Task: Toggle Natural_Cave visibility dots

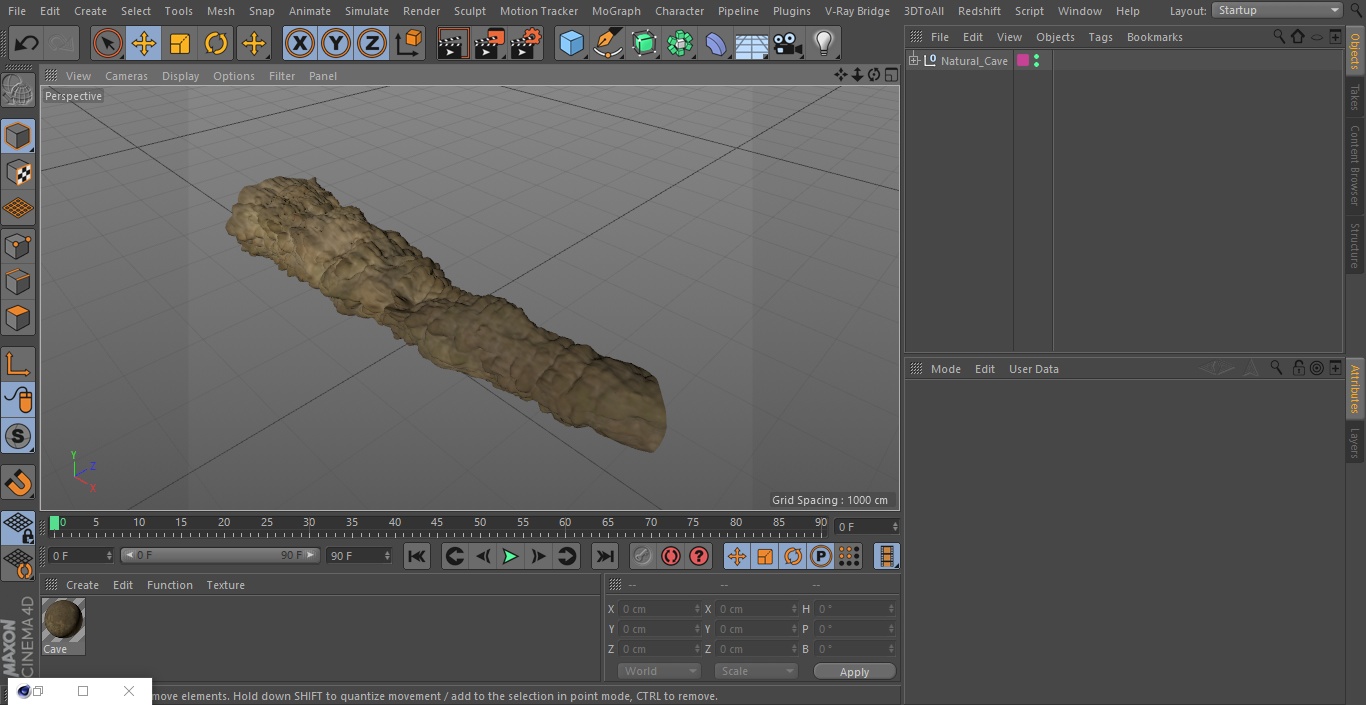Action: tap(1036, 61)
